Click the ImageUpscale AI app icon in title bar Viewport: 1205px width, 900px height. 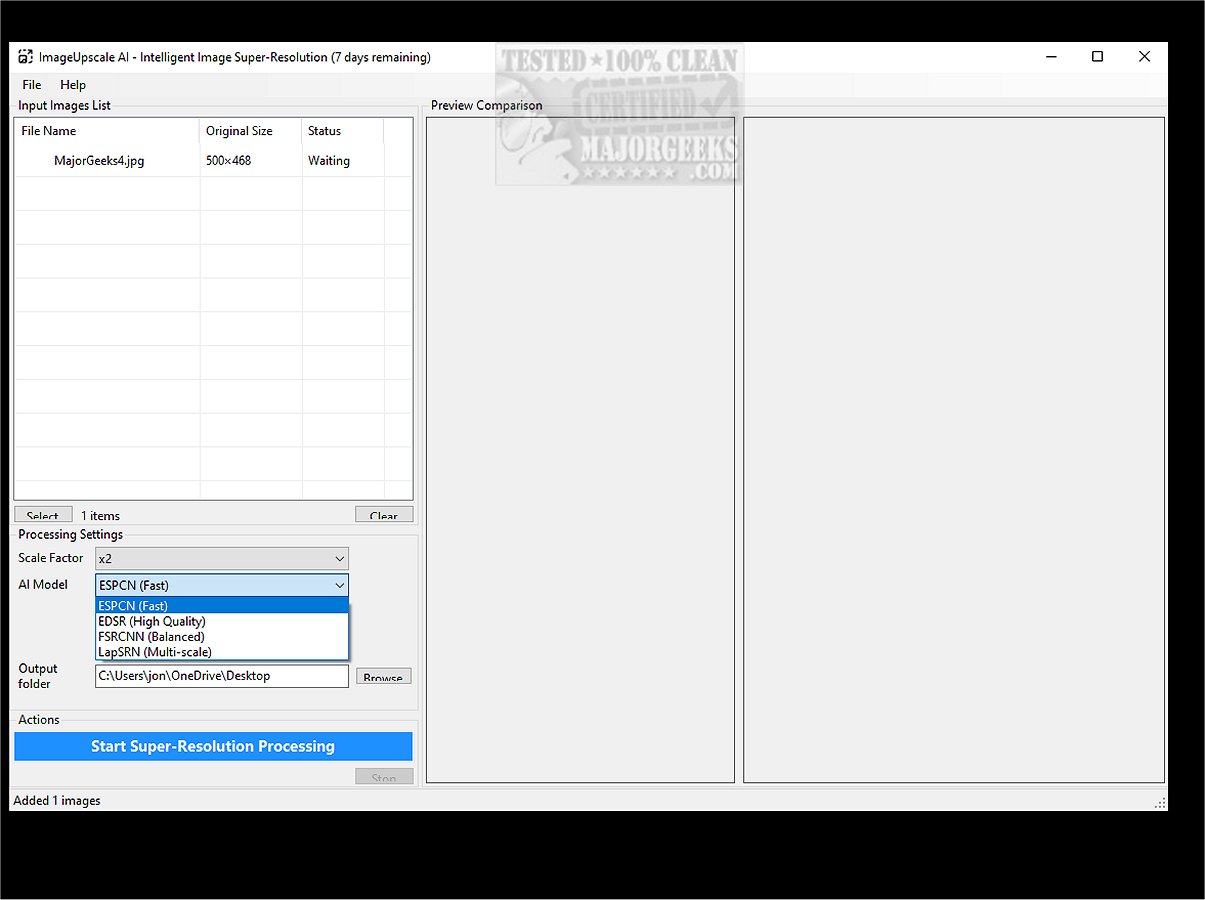(x=25, y=57)
